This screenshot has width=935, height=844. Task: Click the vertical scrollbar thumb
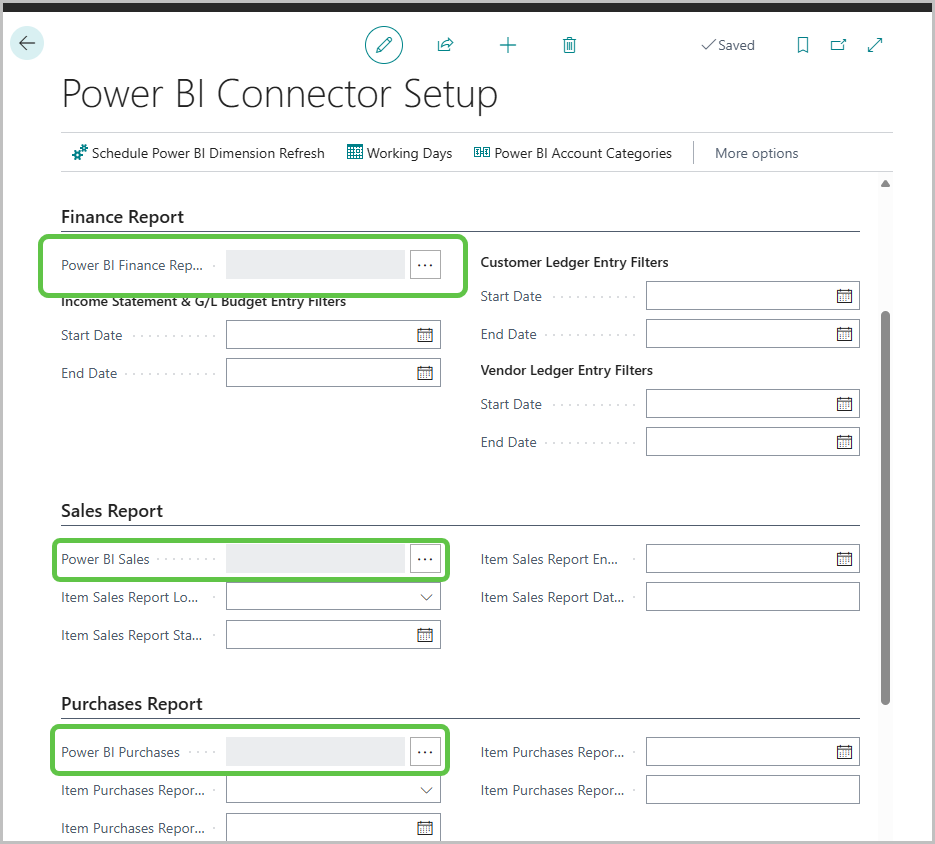click(x=885, y=507)
